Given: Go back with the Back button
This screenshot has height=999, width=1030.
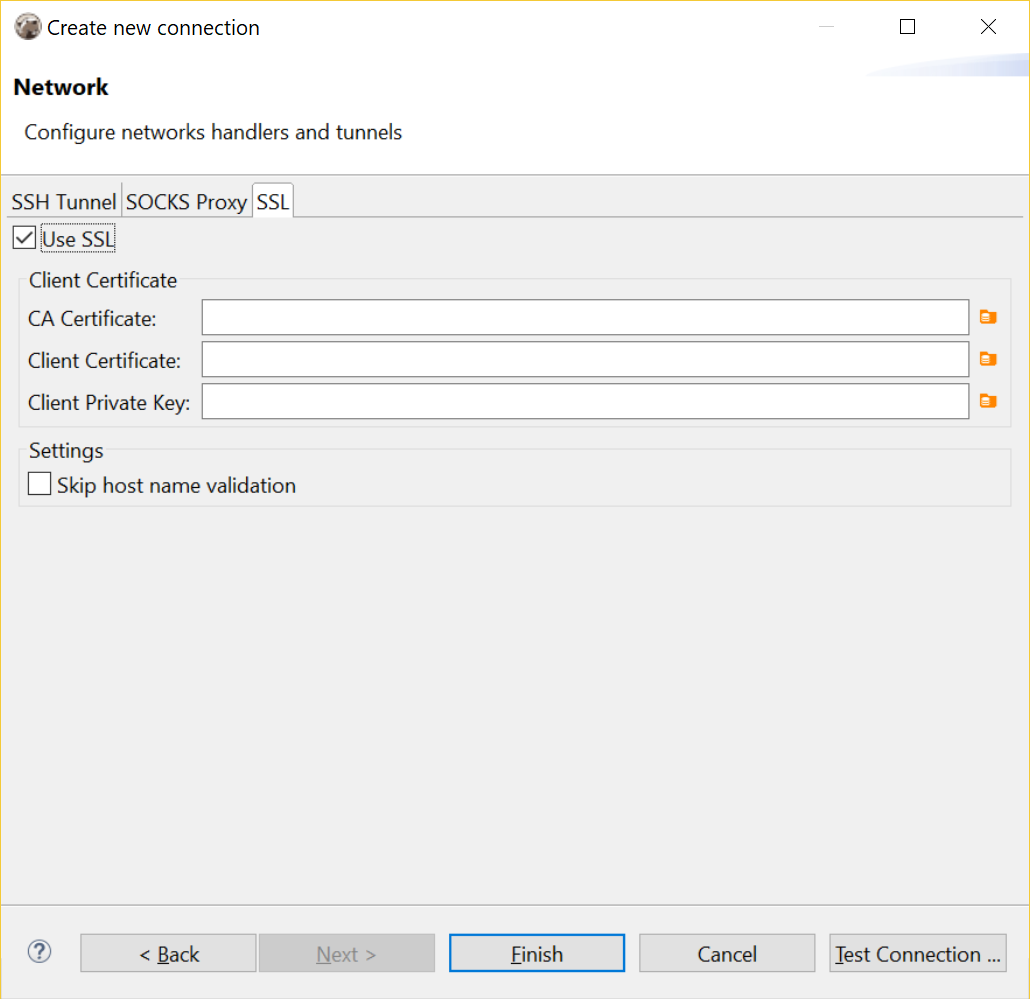Looking at the screenshot, I should (167, 952).
